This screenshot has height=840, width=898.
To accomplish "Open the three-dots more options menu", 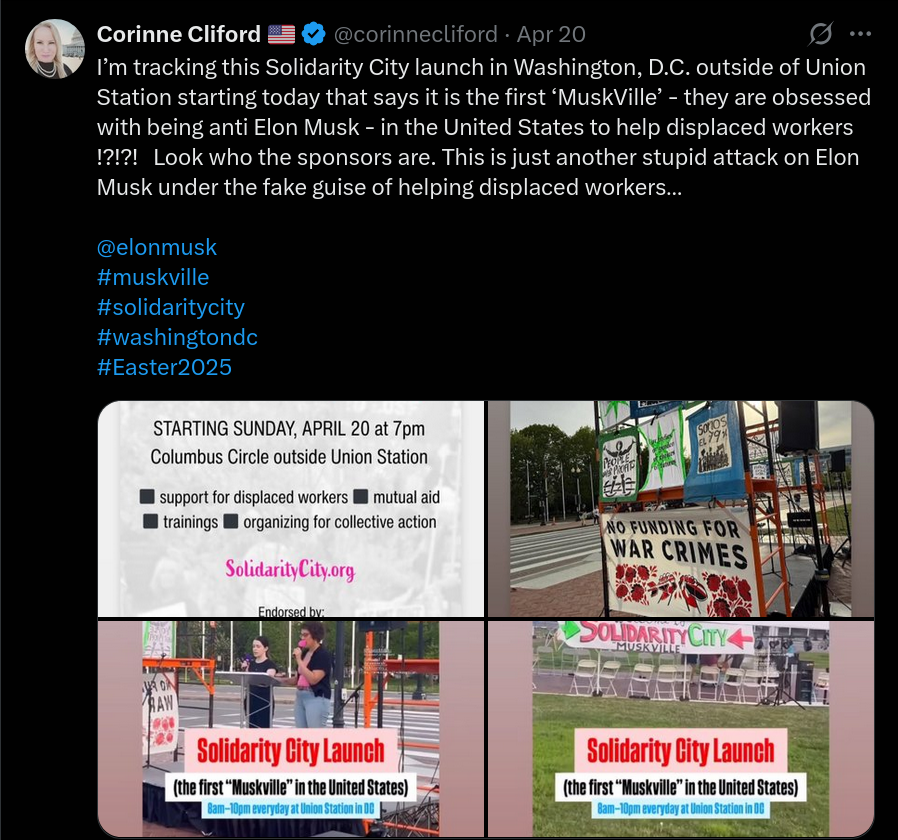I will pyautogui.click(x=860, y=34).
